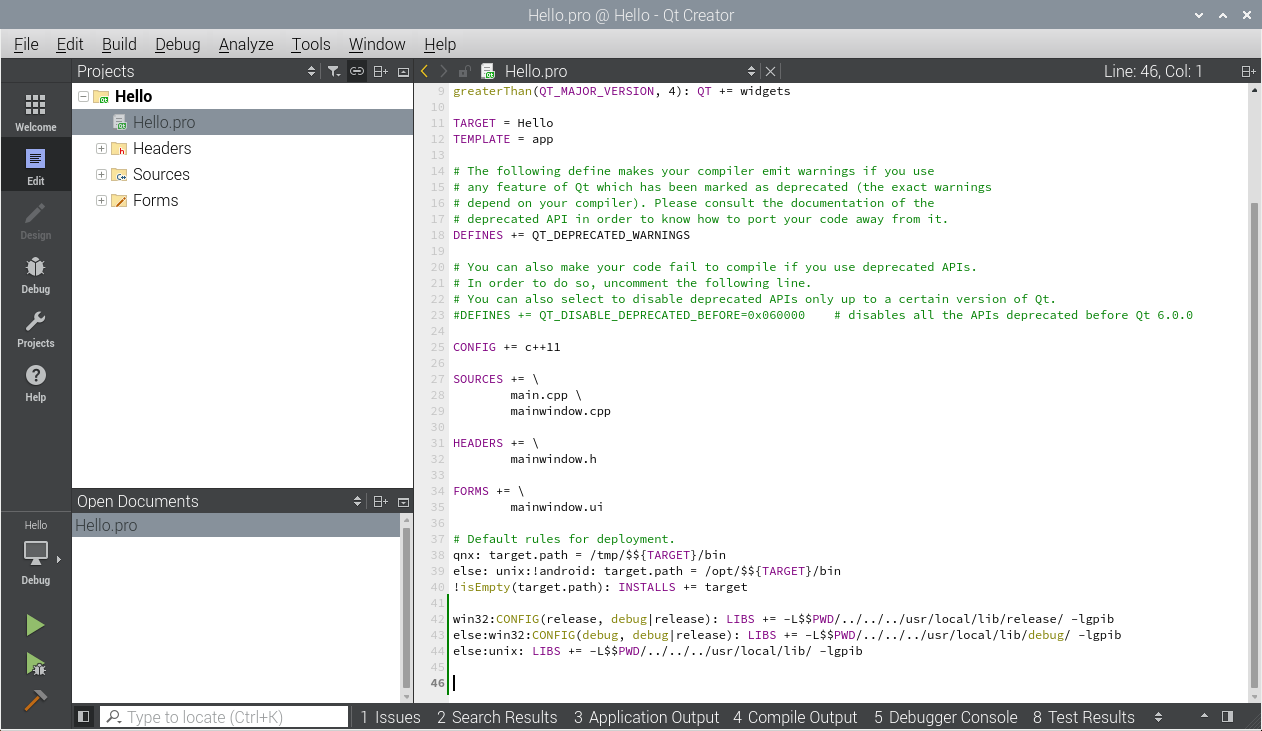This screenshot has width=1262, height=731.
Task: Close the Open Documents panel
Action: pos(403,501)
